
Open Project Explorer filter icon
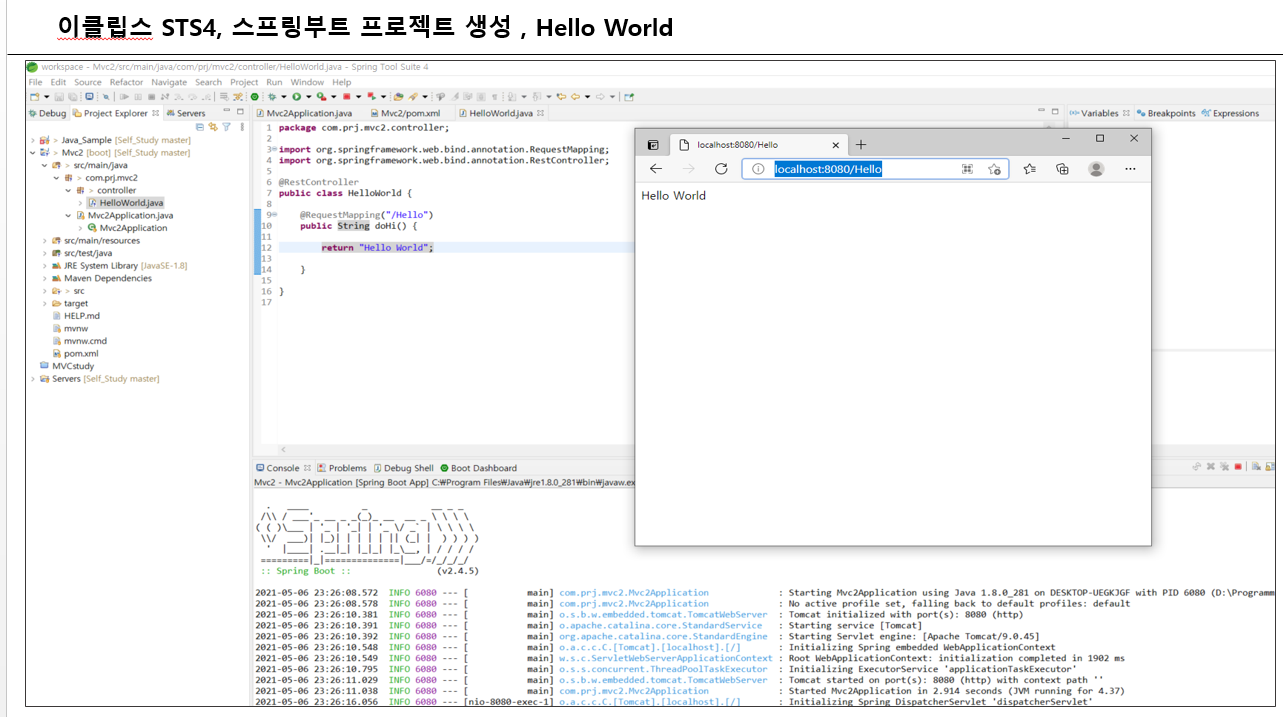pyautogui.click(x=226, y=127)
